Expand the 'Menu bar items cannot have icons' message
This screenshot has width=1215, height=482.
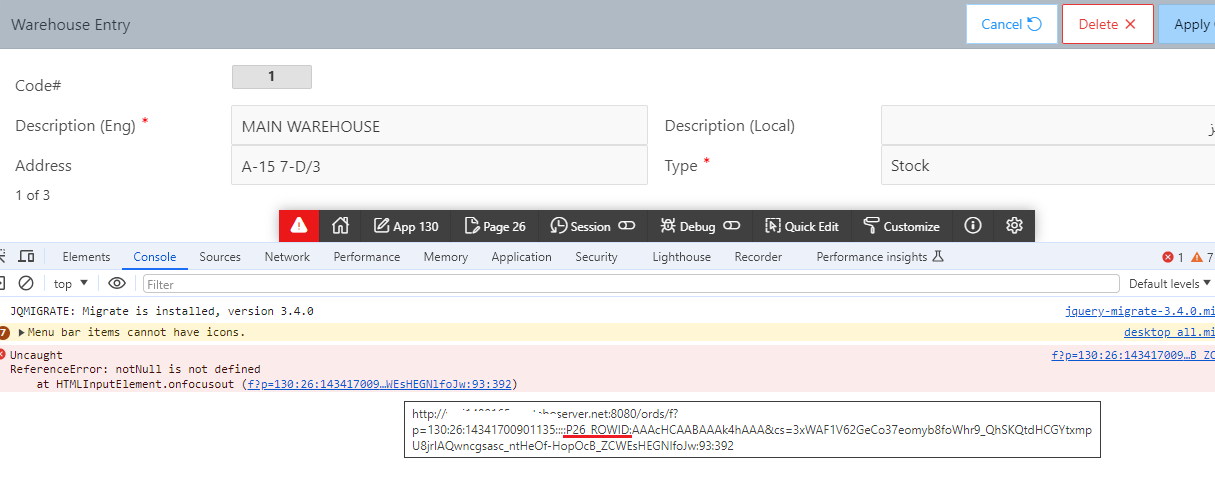(x=22, y=332)
